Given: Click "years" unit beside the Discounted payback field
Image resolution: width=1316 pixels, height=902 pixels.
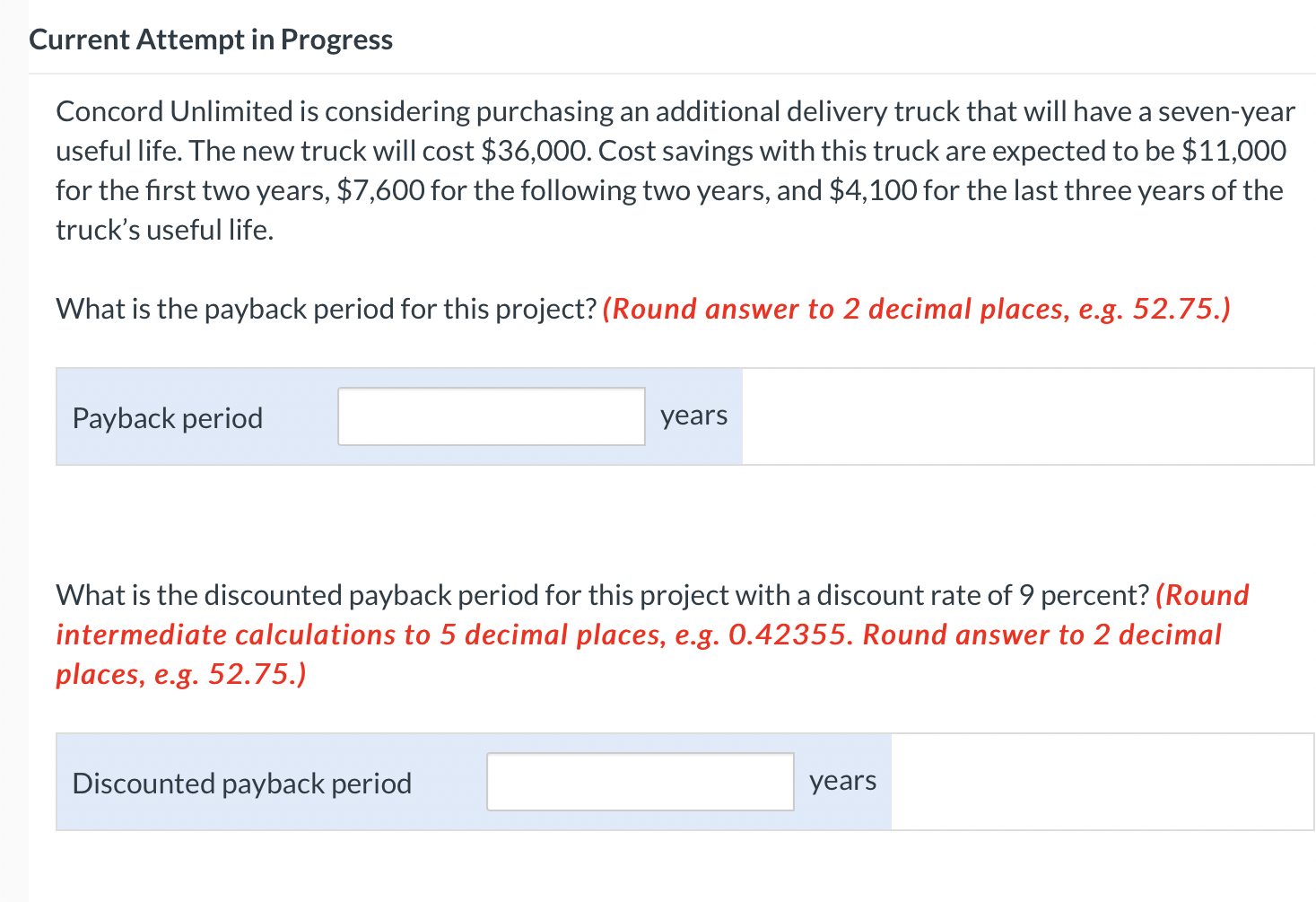Looking at the screenshot, I should [842, 781].
